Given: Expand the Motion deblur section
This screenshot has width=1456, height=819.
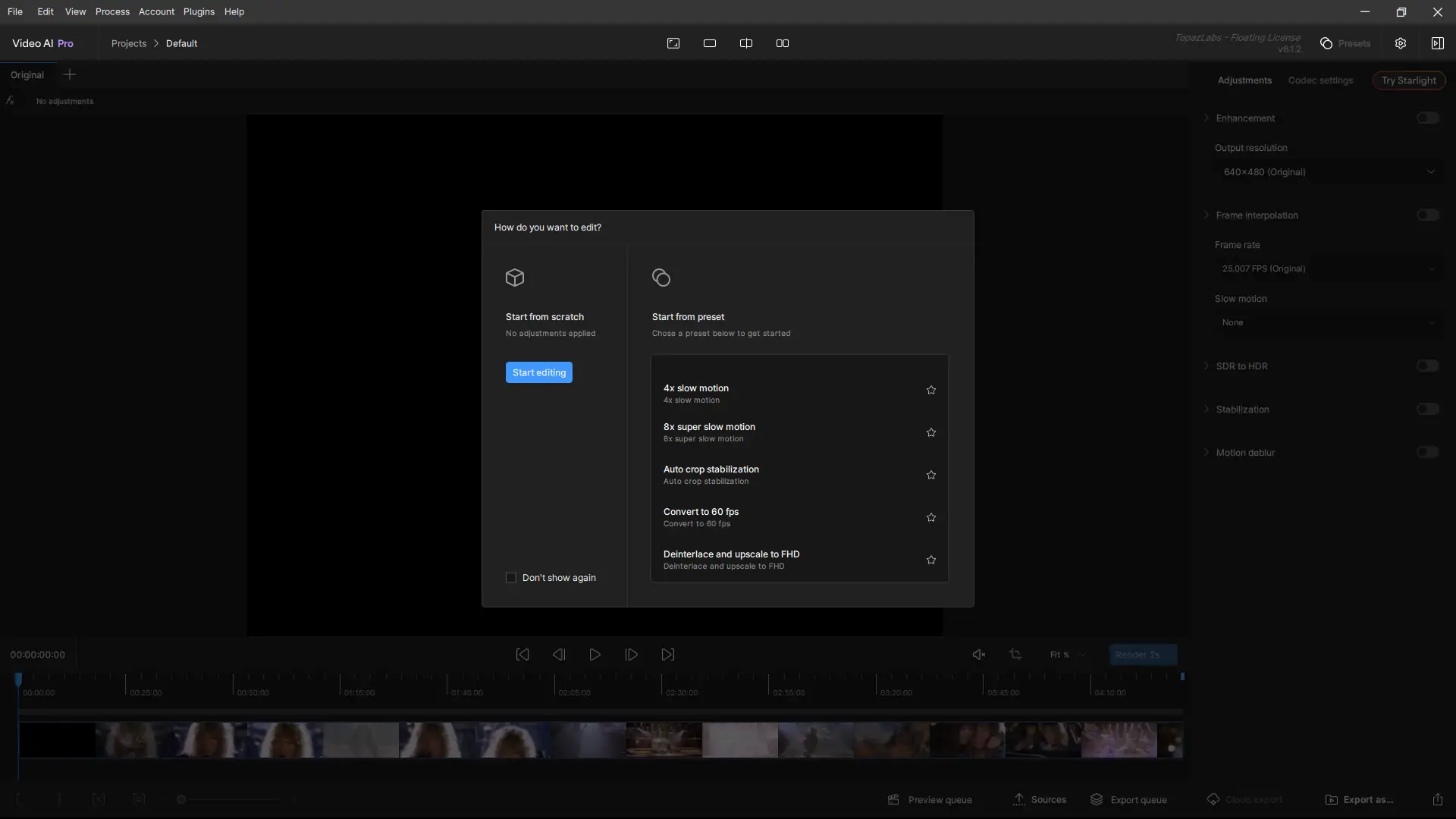Looking at the screenshot, I should (x=1207, y=453).
